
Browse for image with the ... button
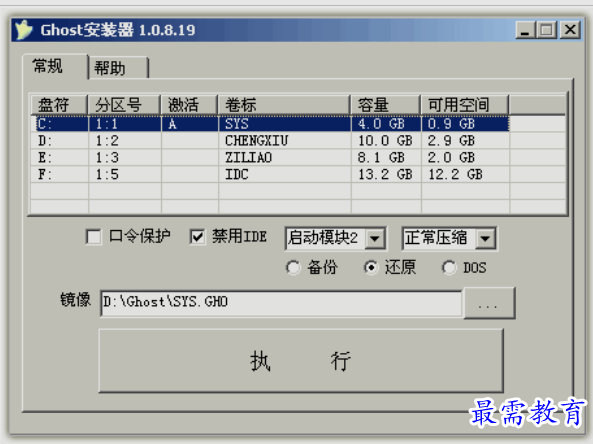tap(489, 303)
